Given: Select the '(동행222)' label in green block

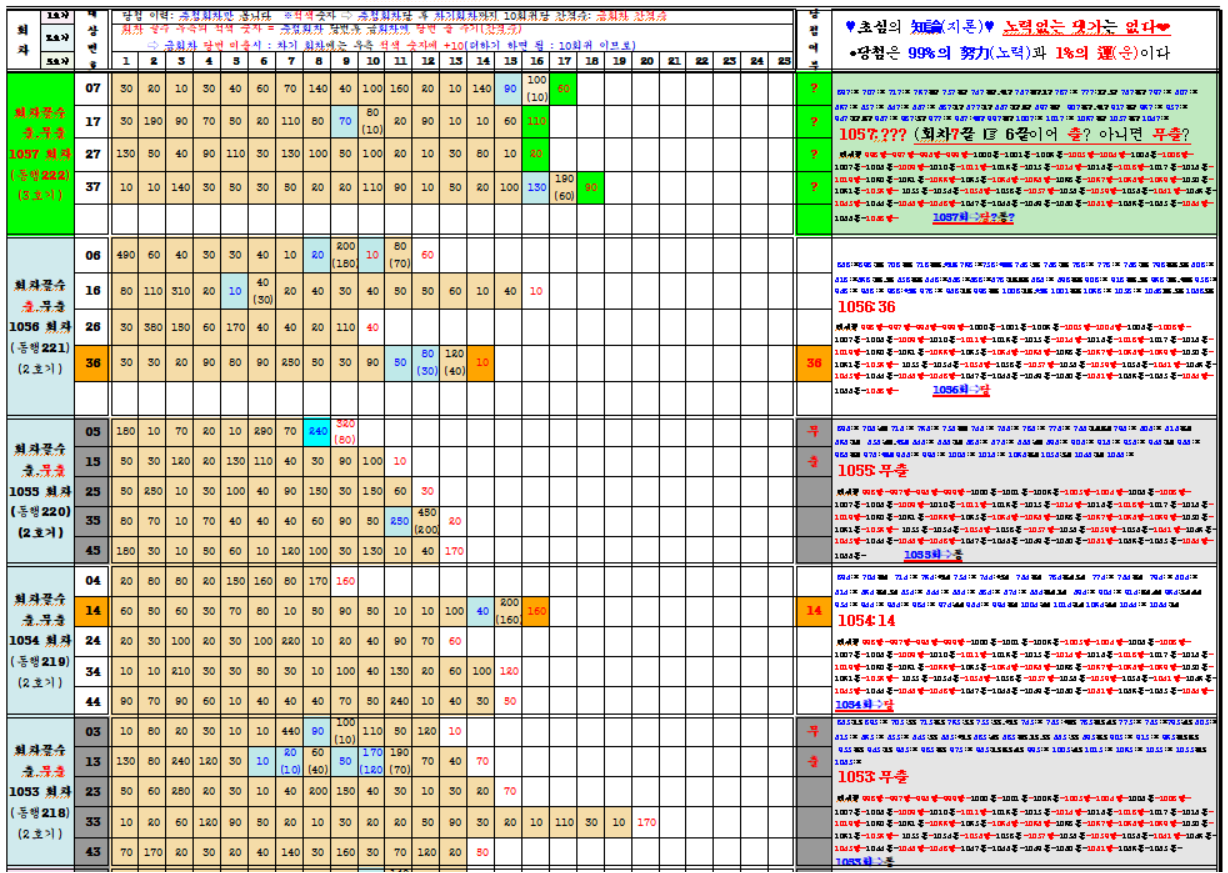Looking at the screenshot, I should coord(37,175).
